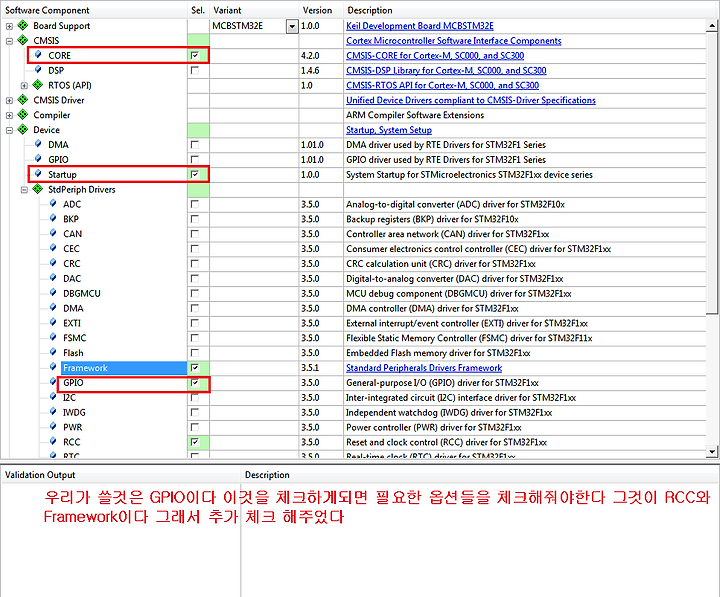Click the Validation Output column header

[120, 475]
